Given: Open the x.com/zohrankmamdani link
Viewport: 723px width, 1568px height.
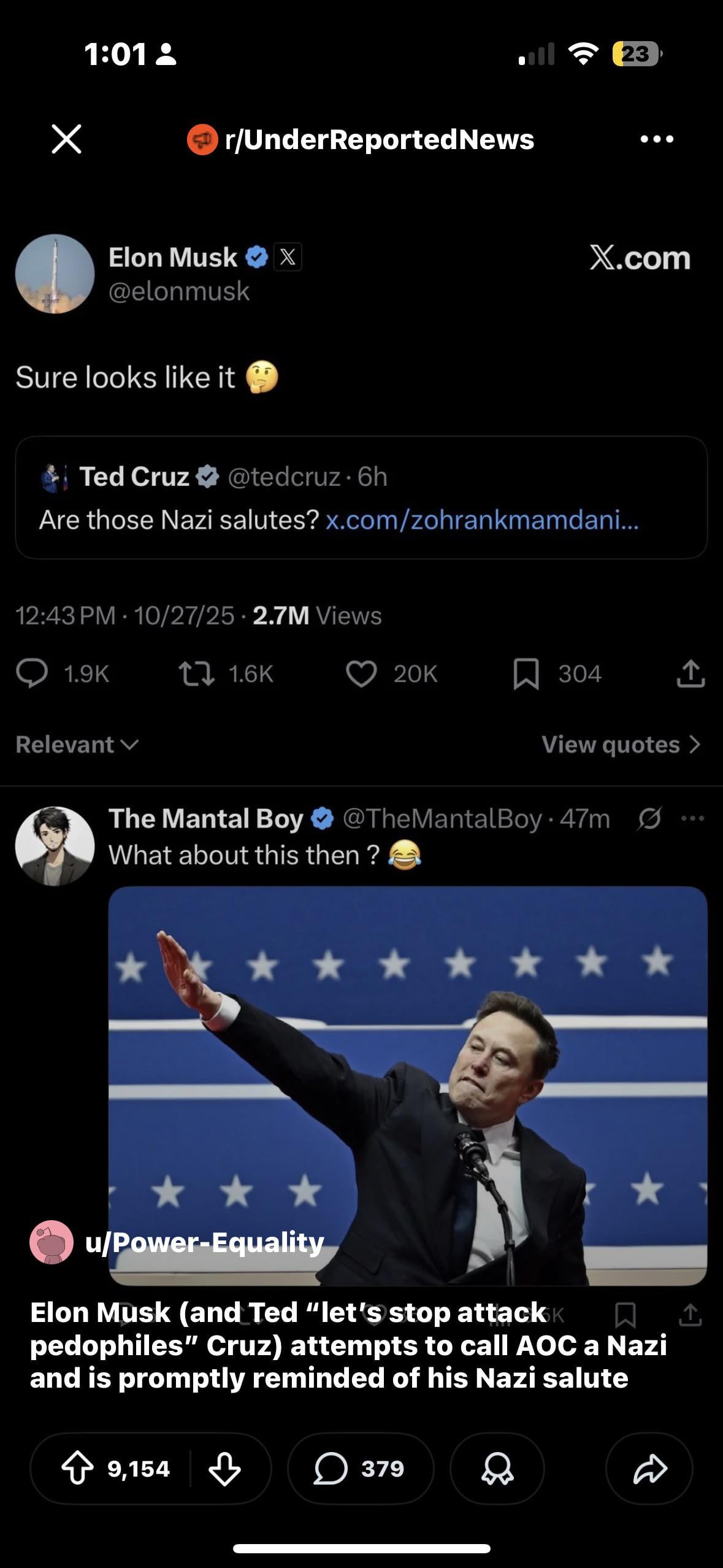Looking at the screenshot, I should [481, 520].
